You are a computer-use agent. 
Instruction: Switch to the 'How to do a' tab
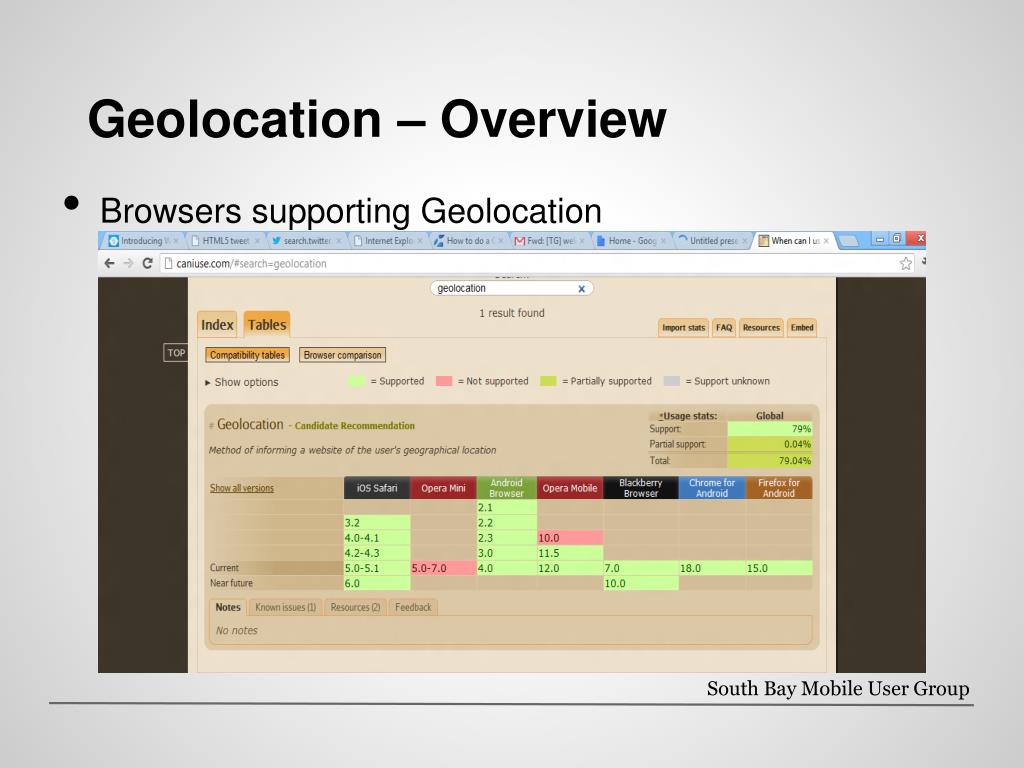[x=469, y=241]
